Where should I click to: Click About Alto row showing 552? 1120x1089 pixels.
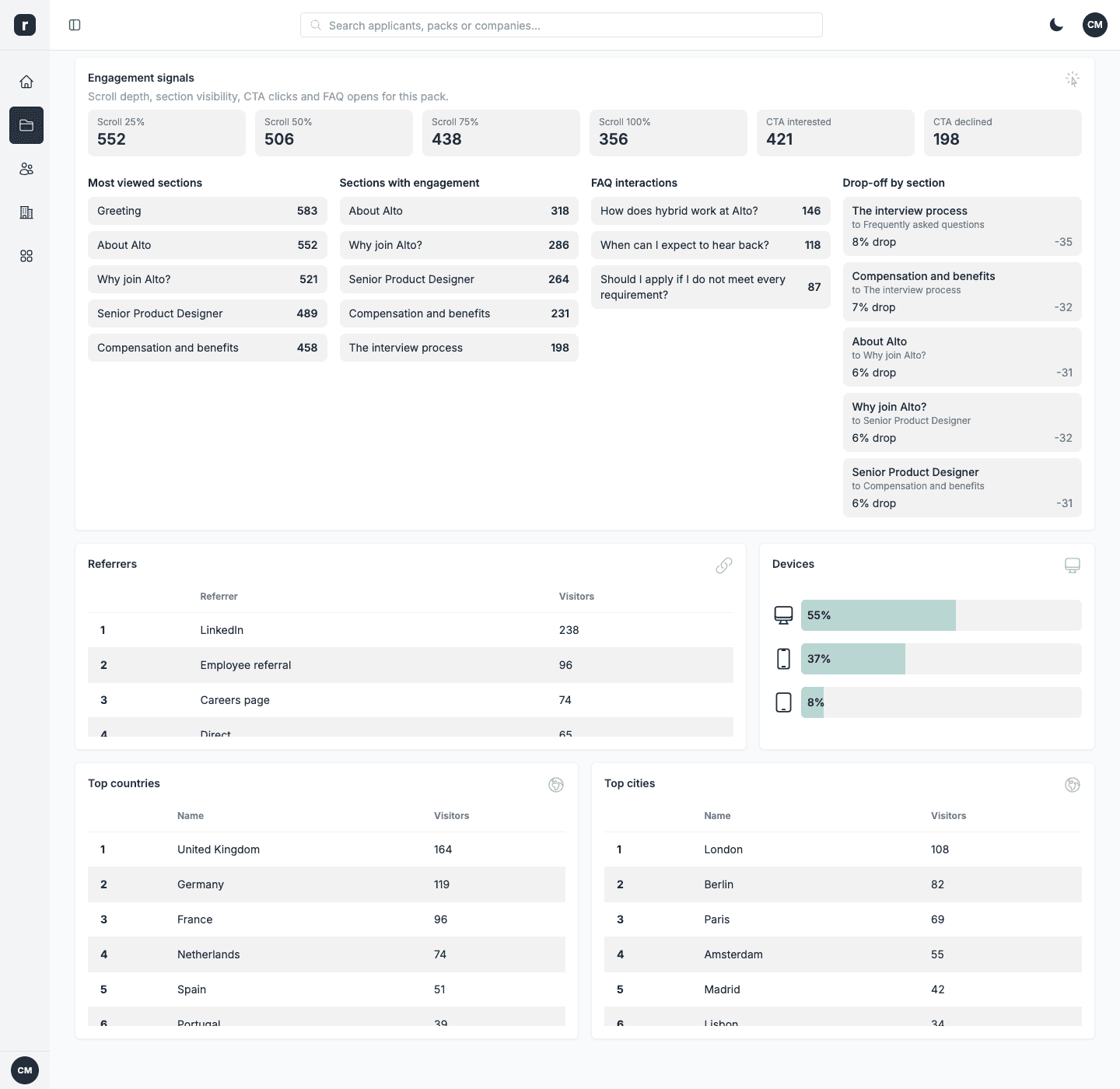coord(208,245)
